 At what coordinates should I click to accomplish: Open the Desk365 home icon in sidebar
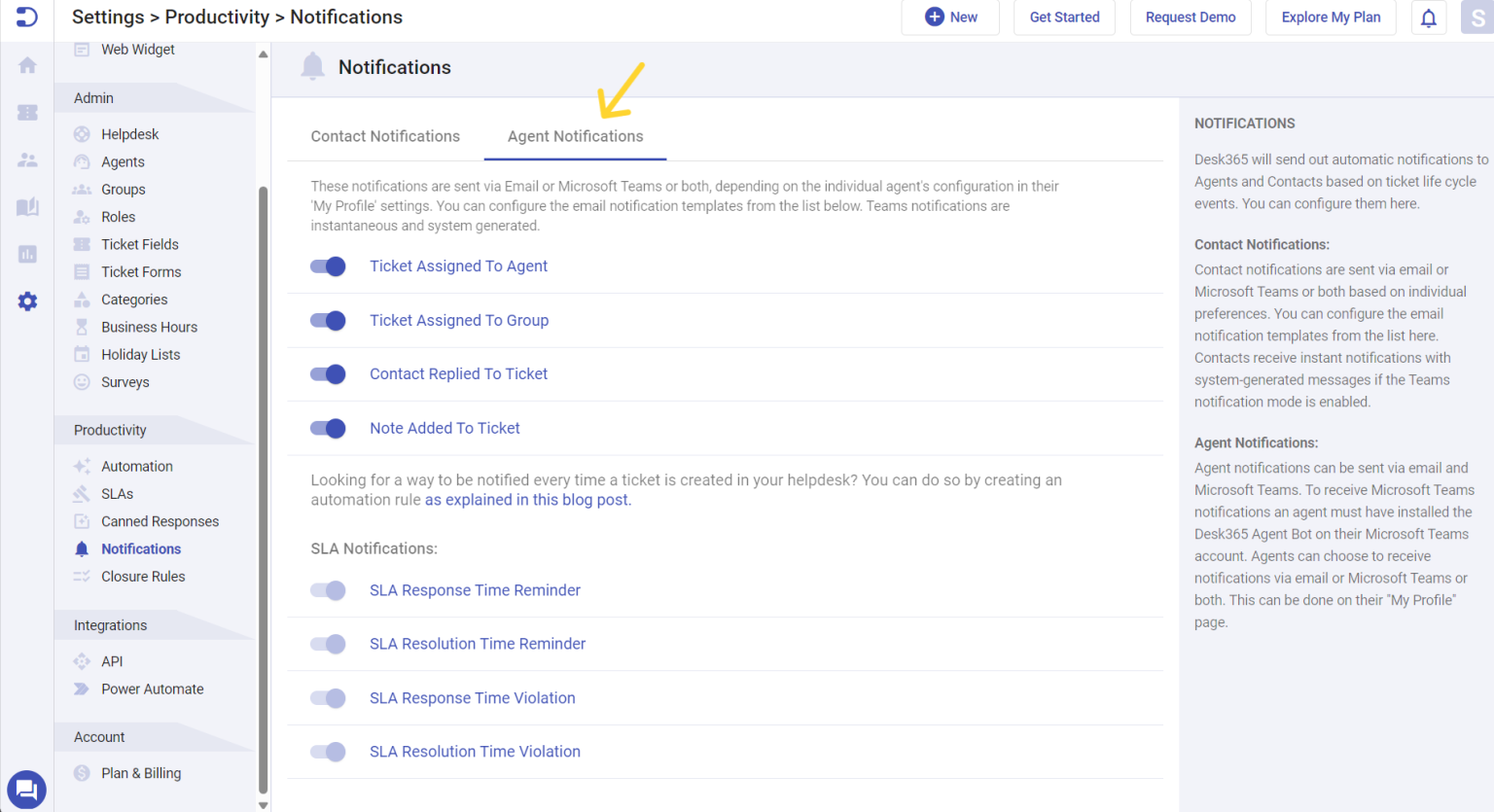tap(26, 64)
